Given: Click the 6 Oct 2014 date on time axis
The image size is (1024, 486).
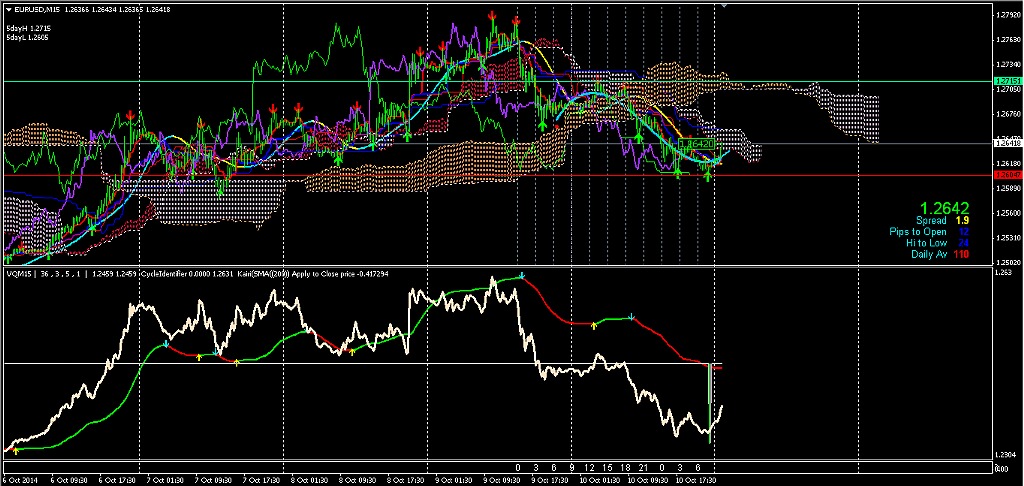Looking at the screenshot, I should tap(23, 480).
